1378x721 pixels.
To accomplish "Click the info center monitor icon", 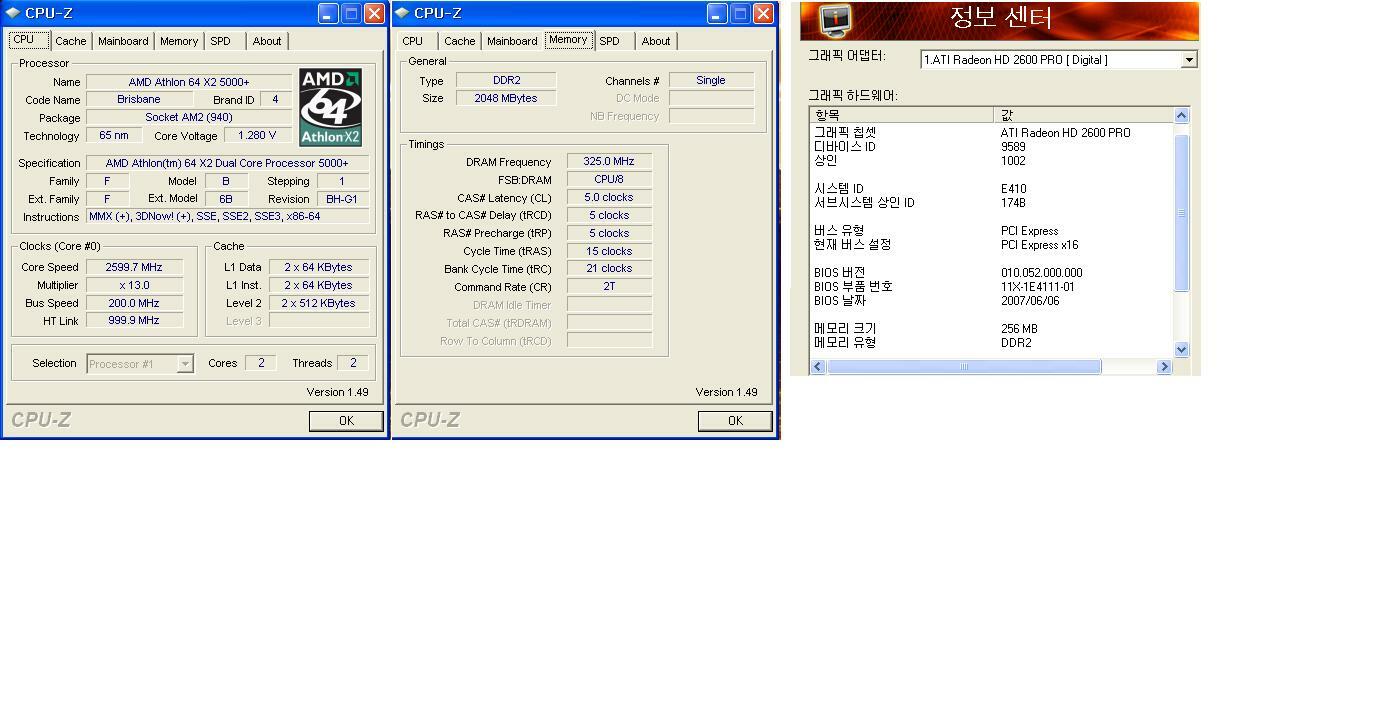I will [x=834, y=20].
